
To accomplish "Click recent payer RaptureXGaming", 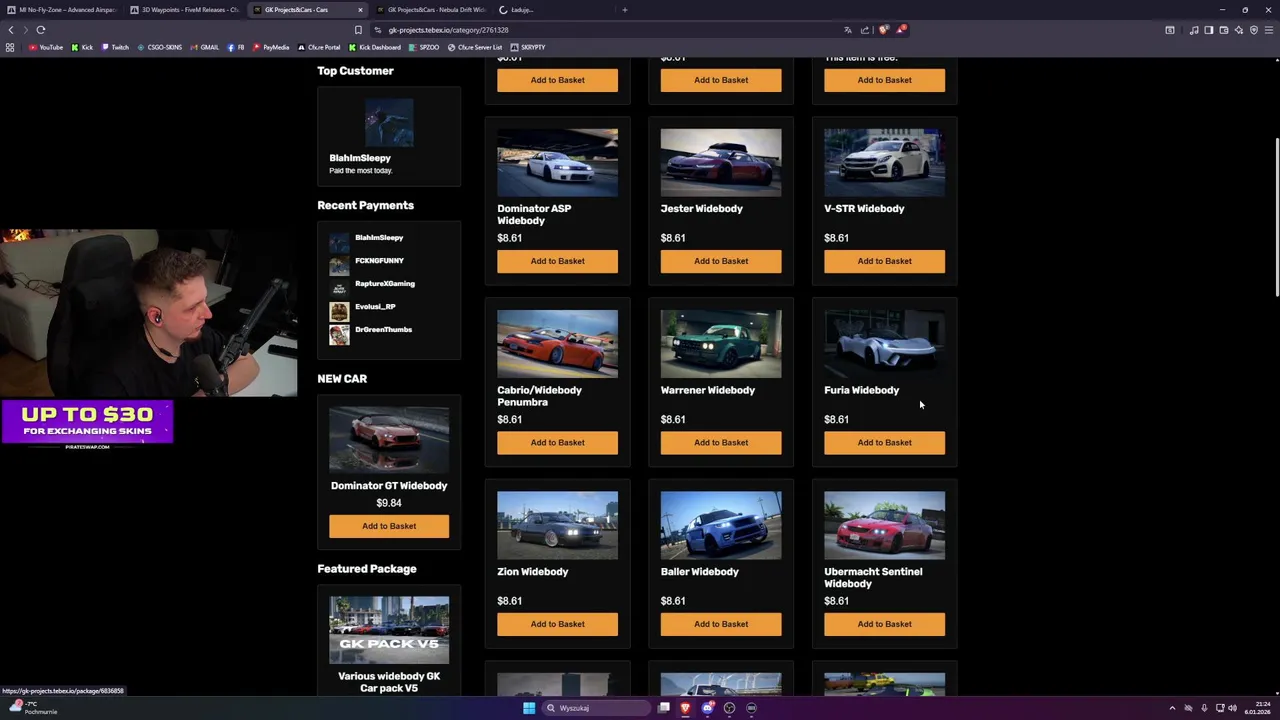I will click(x=385, y=284).
